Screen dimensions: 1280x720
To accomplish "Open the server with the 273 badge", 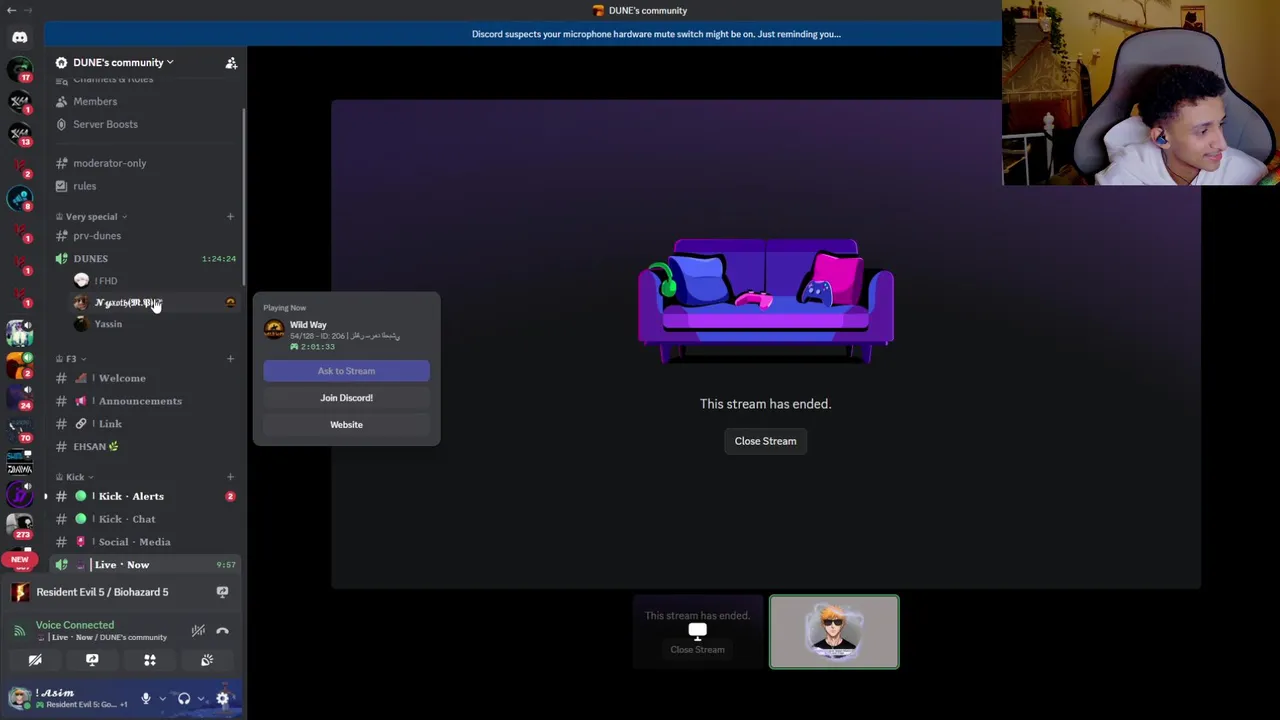I will 20,525.
